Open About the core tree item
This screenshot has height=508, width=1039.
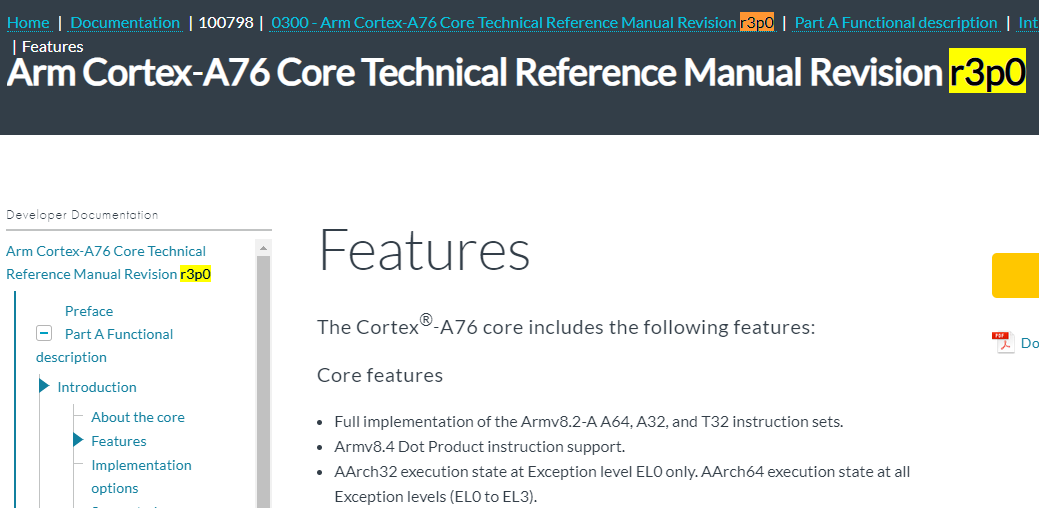[138, 417]
